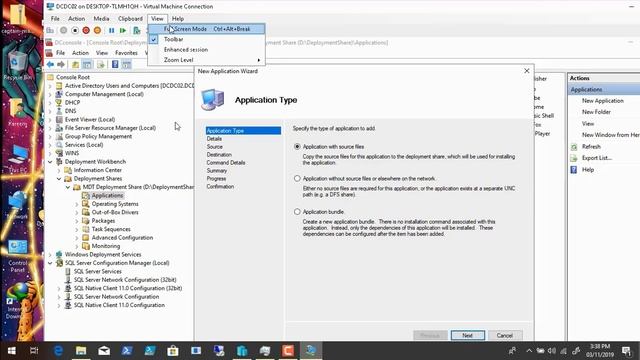Image resolution: width=640 pixels, height=360 pixels.
Task: Click the Command Details wizard step
Action: point(226,162)
